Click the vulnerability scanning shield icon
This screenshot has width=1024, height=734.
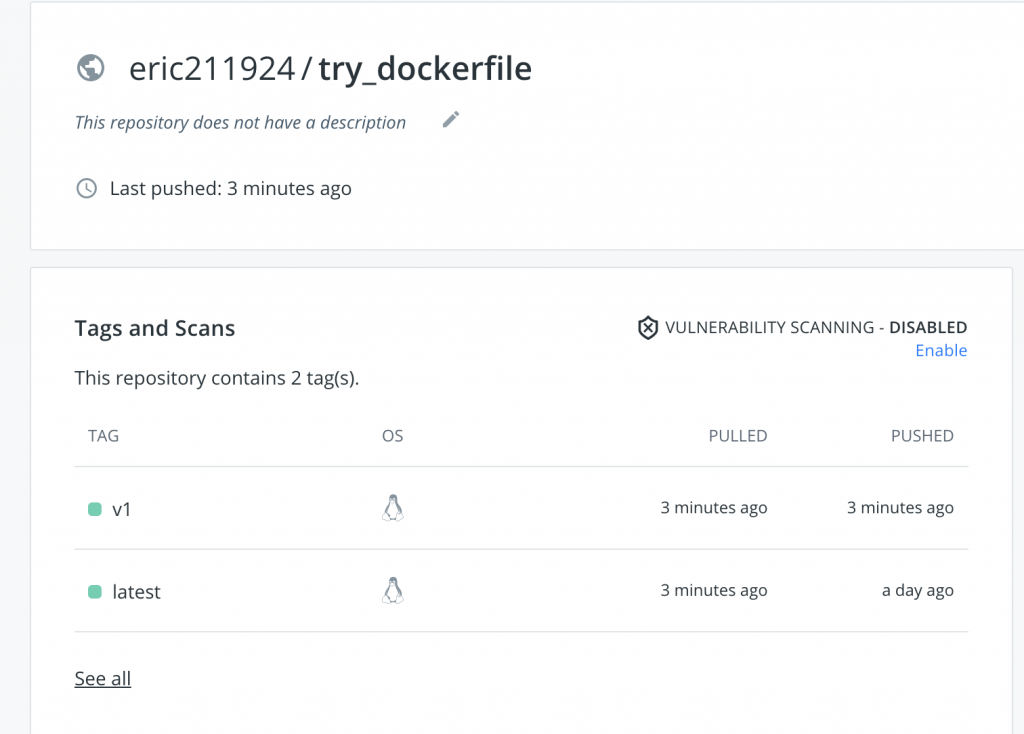click(x=648, y=327)
